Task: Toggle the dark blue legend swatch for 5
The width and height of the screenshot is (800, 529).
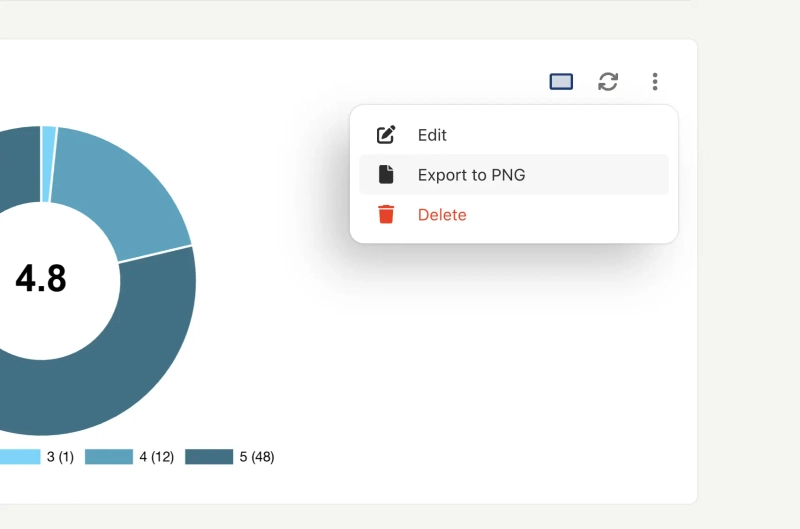Action: tap(209, 457)
